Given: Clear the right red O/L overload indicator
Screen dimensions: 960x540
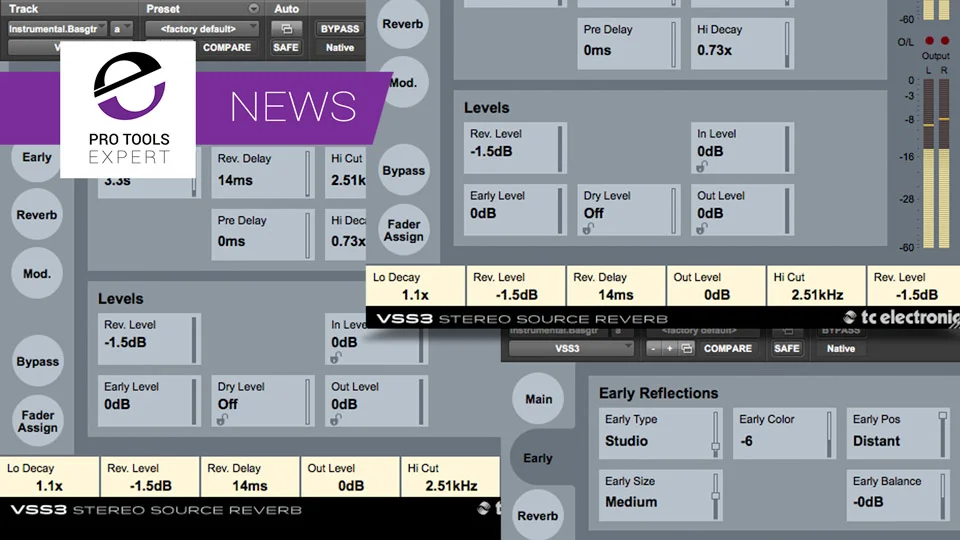Looking at the screenshot, I should (945, 41).
